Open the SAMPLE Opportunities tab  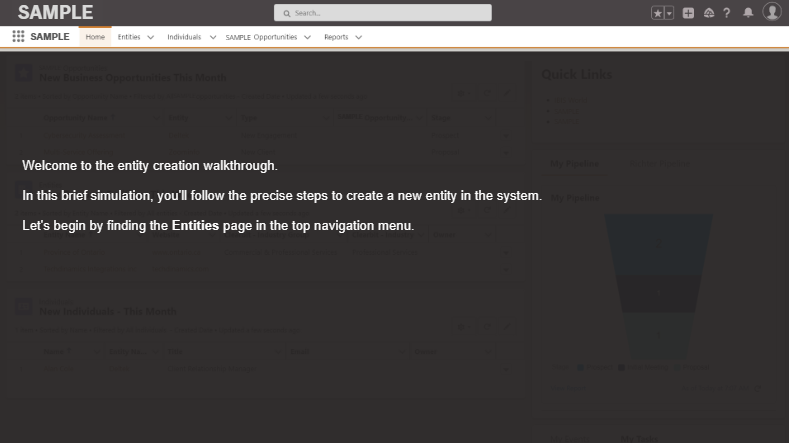[x=261, y=37]
